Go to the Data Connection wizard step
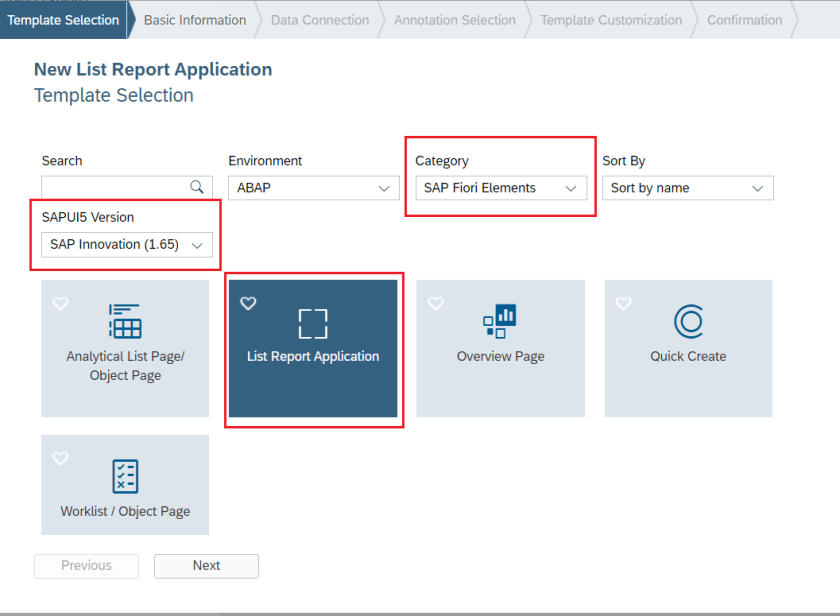This screenshot has width=840, height=616. (x=320, y=20)
